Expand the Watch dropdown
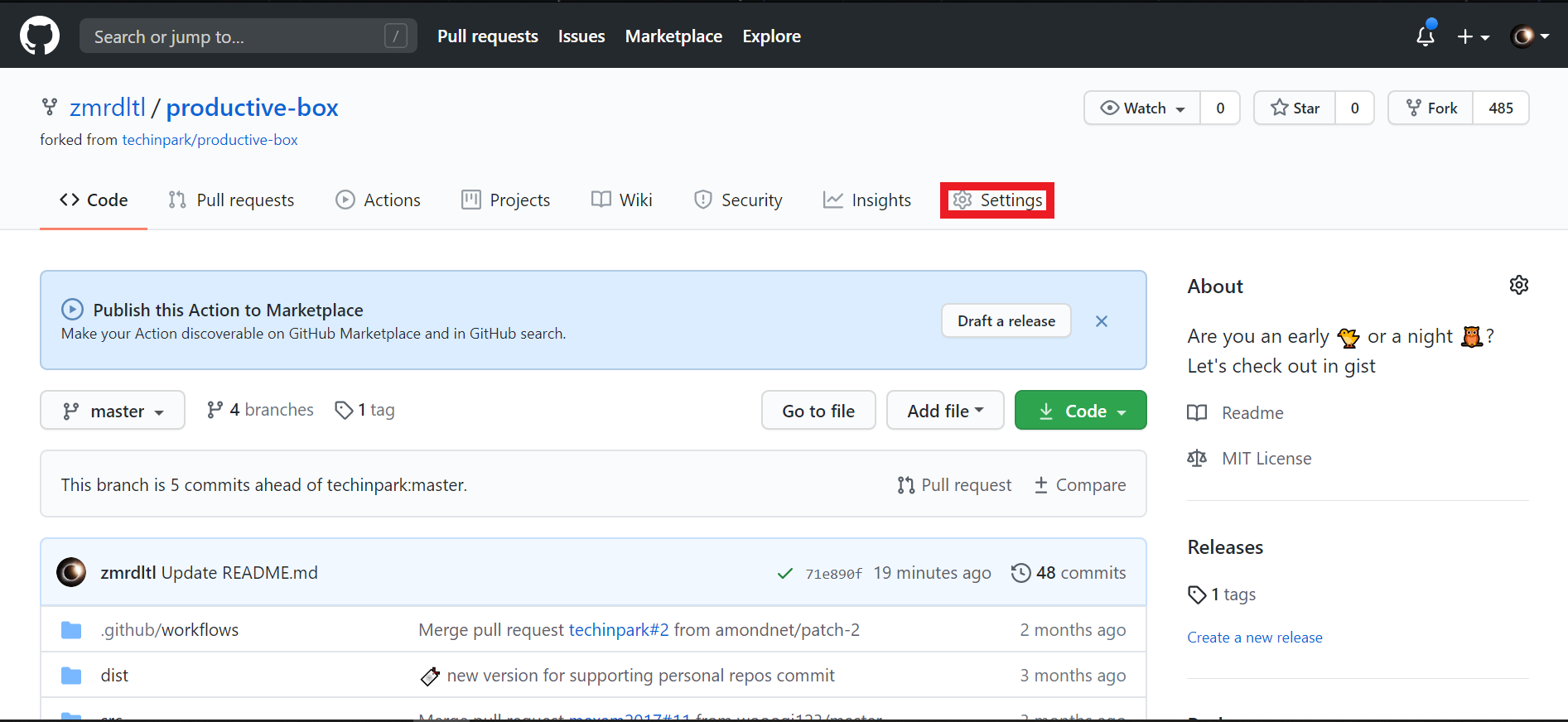The width and height of the screenshot is (1568, 722). pos(1142,108)
